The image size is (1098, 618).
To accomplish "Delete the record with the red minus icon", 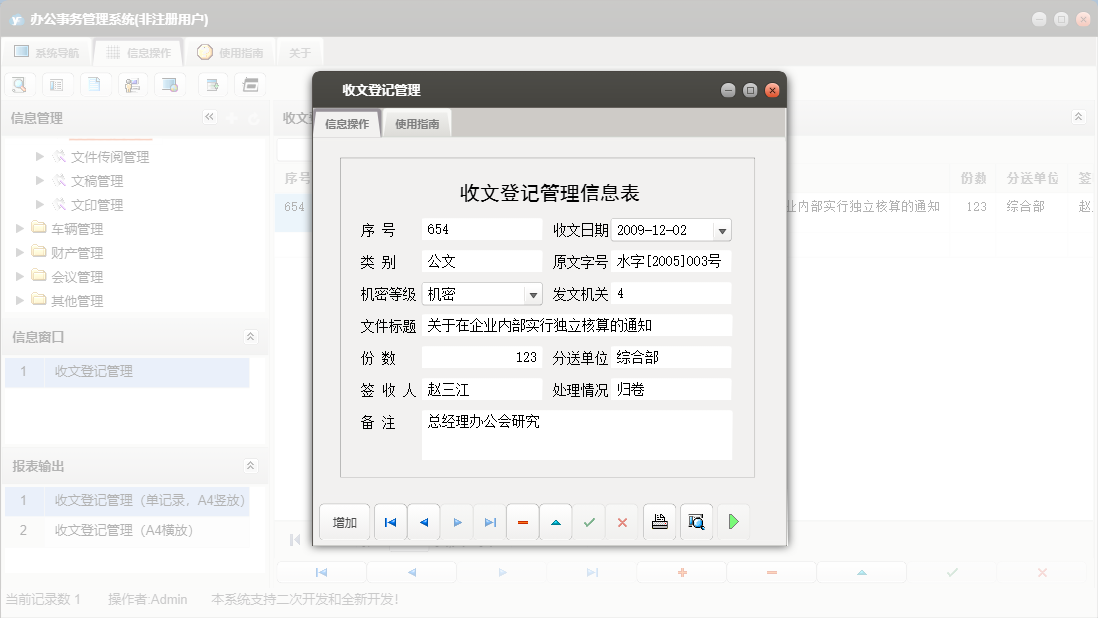I will coord(522,521).
